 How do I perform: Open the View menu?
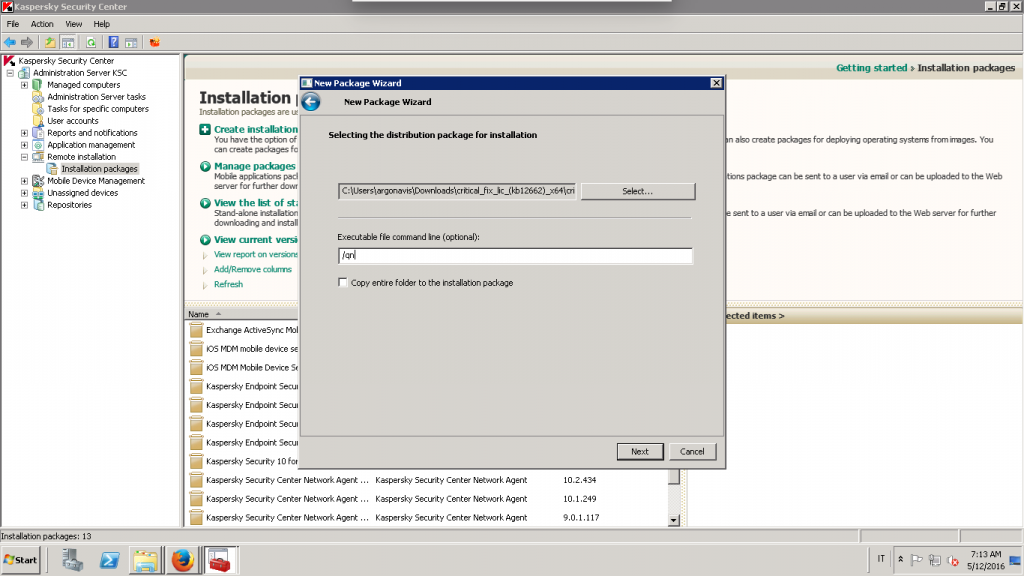click(x=73, y=24)
